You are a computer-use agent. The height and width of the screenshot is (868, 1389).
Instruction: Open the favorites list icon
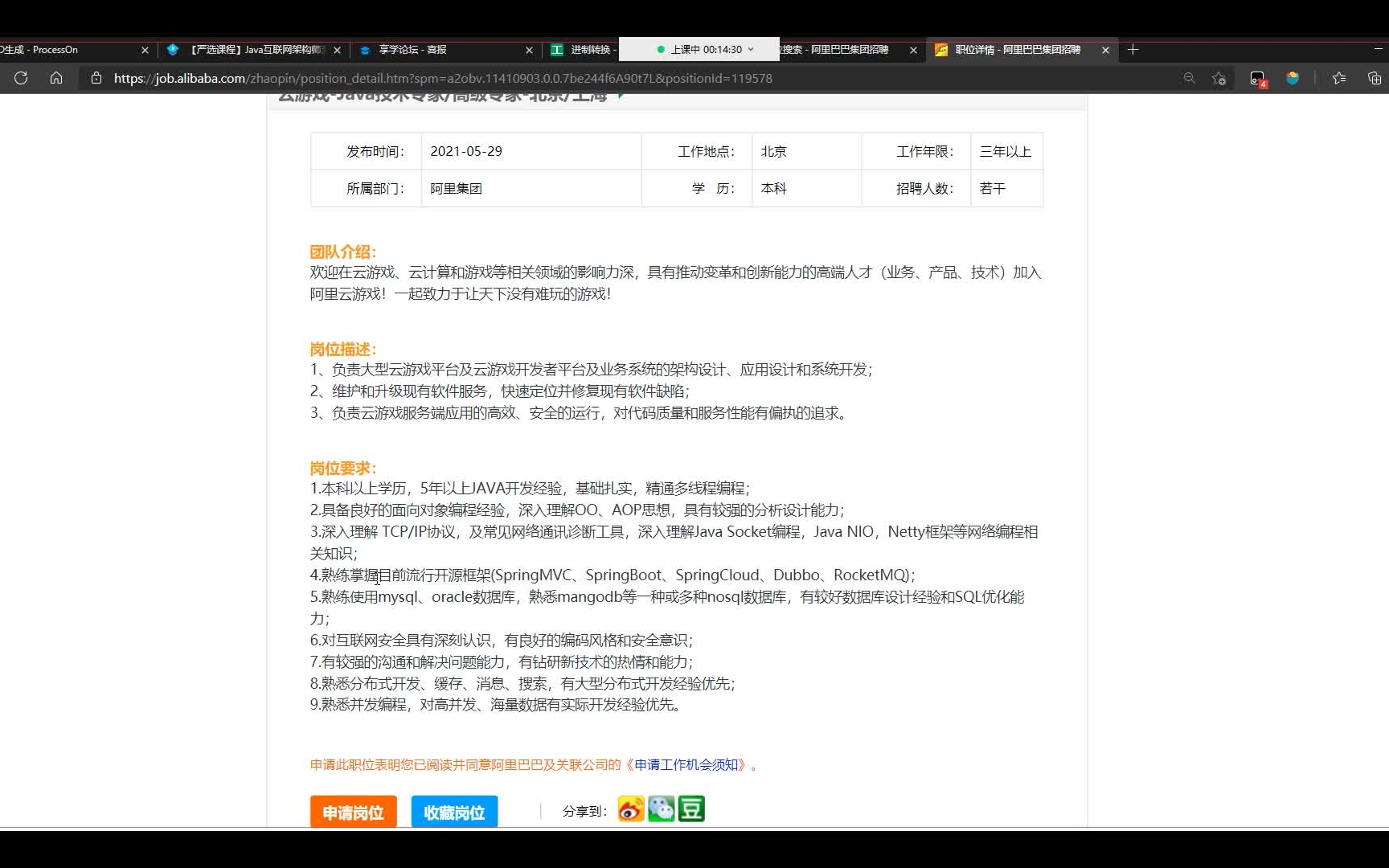pos(1339,78)
